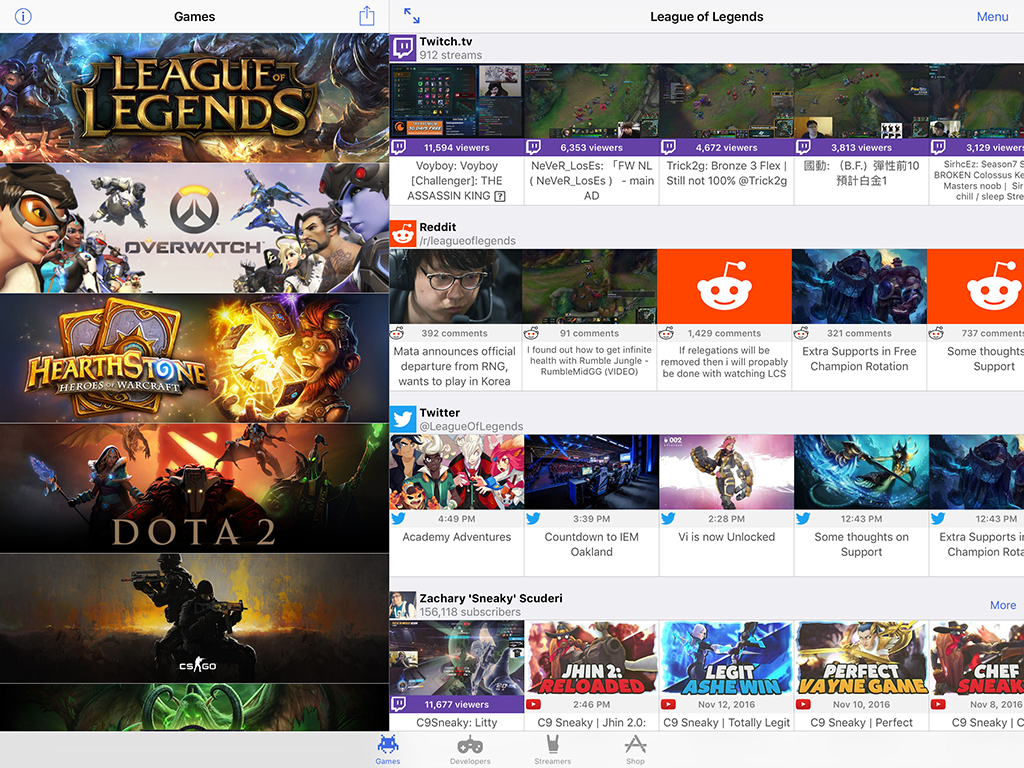
Task: Read 'If relegations will be removed' post
Action: point(724,362)
